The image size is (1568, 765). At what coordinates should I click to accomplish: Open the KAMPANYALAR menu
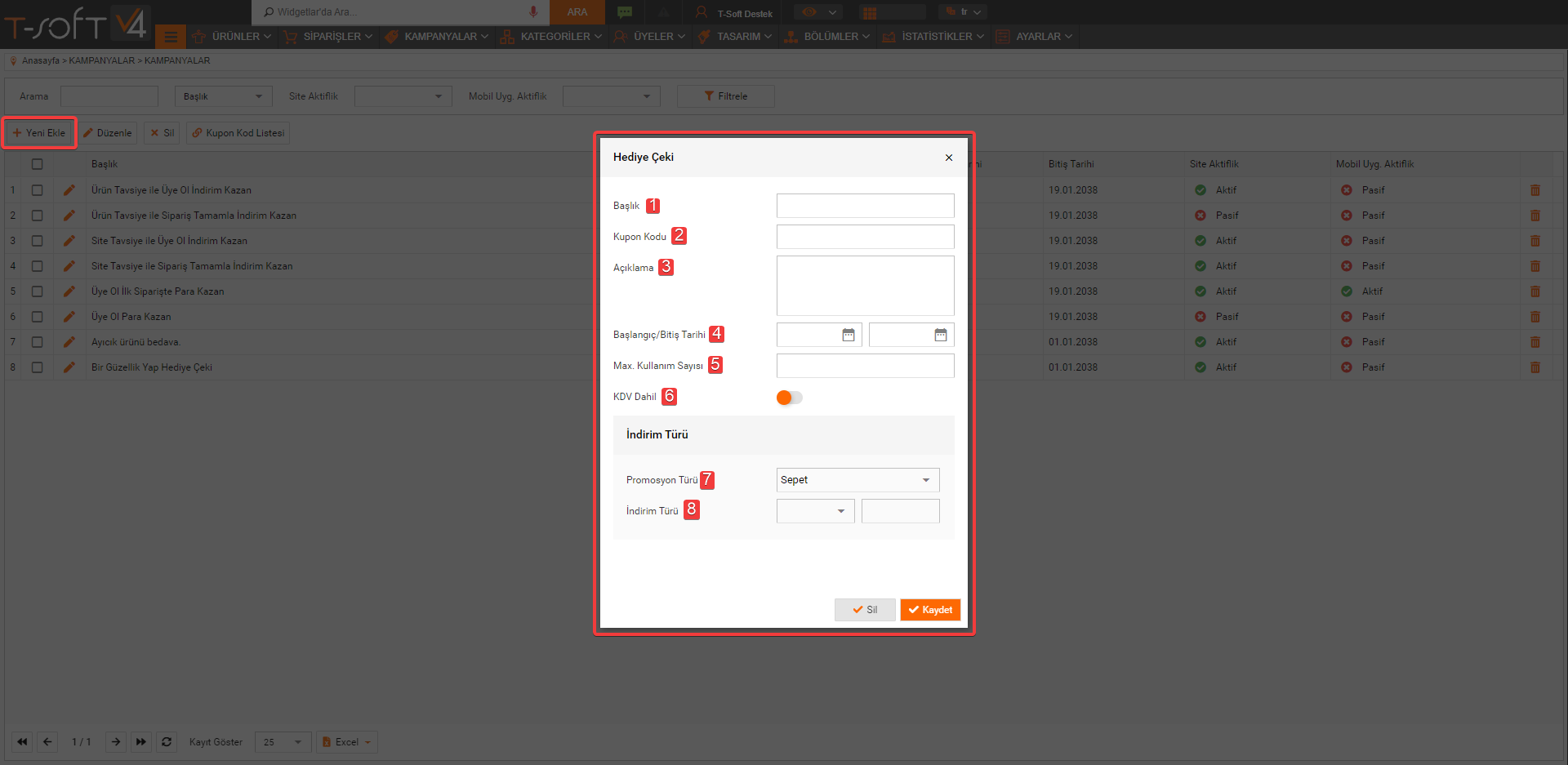coord(436,37)
